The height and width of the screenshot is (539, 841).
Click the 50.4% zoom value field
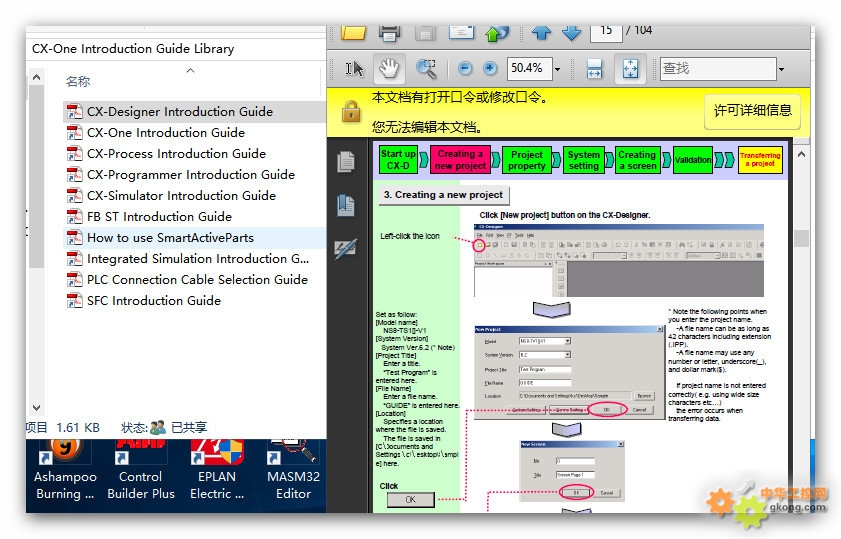529,68
